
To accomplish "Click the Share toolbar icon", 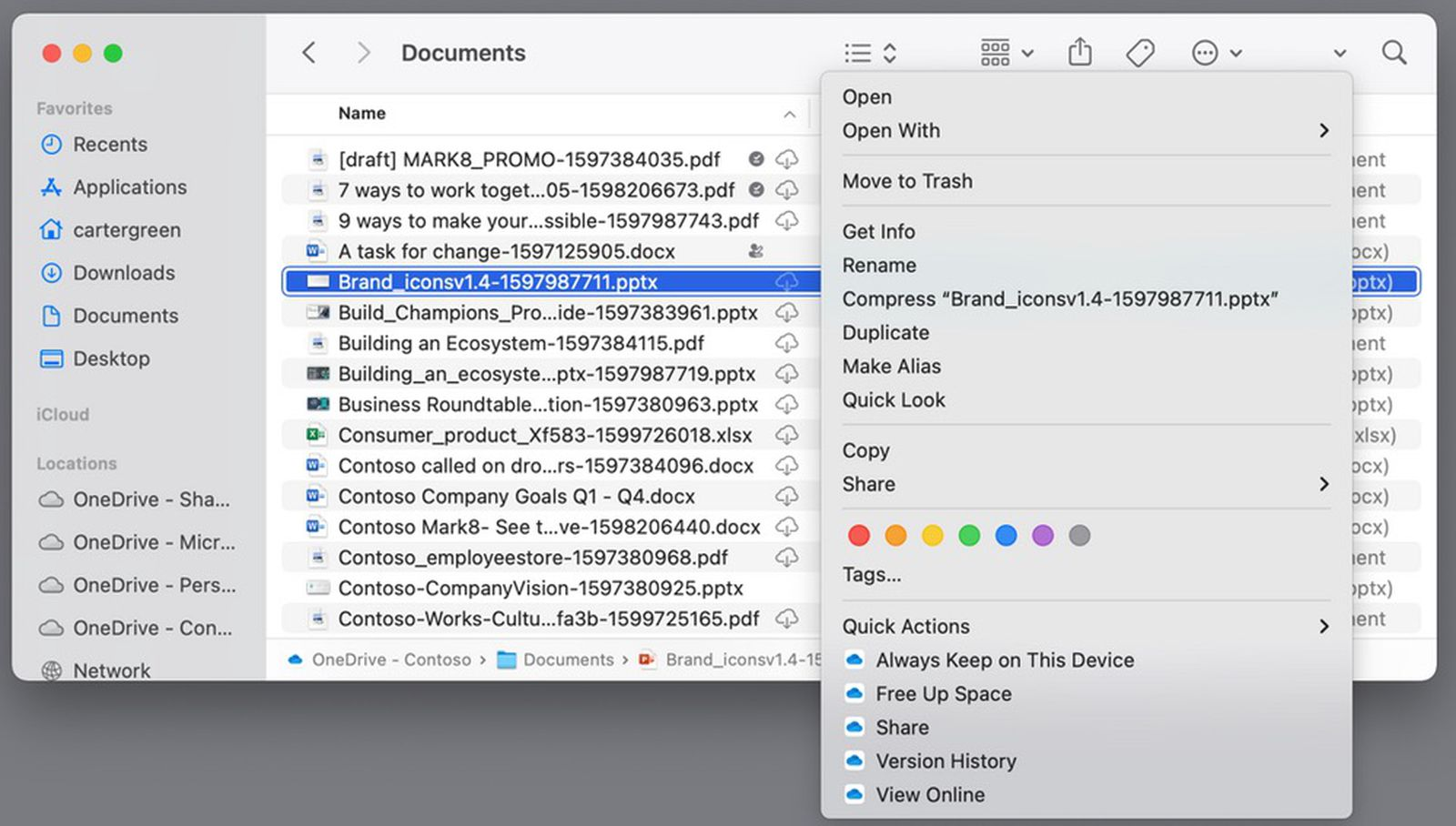I will (1079, 53).
